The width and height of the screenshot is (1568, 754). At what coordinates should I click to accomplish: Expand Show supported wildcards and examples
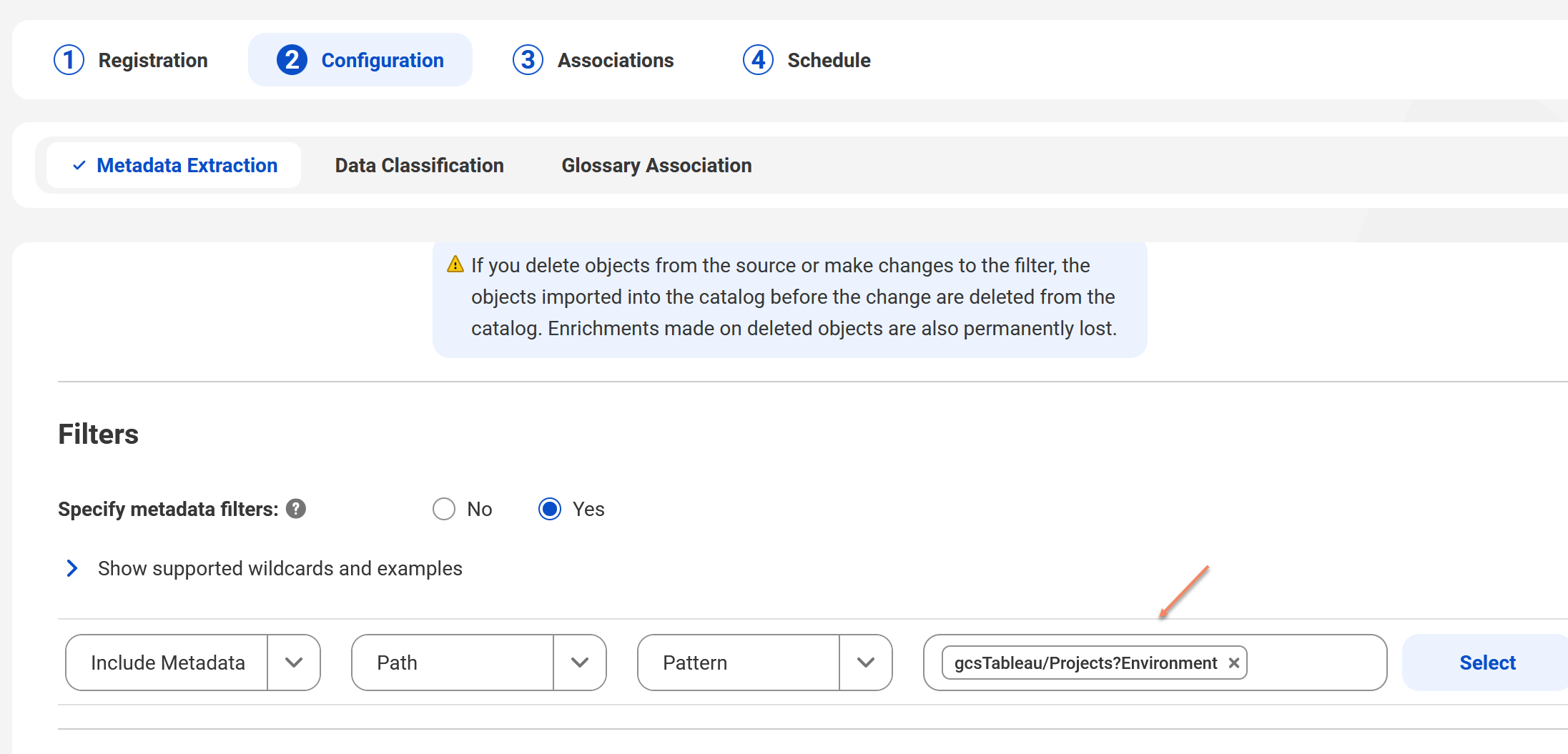72,568
